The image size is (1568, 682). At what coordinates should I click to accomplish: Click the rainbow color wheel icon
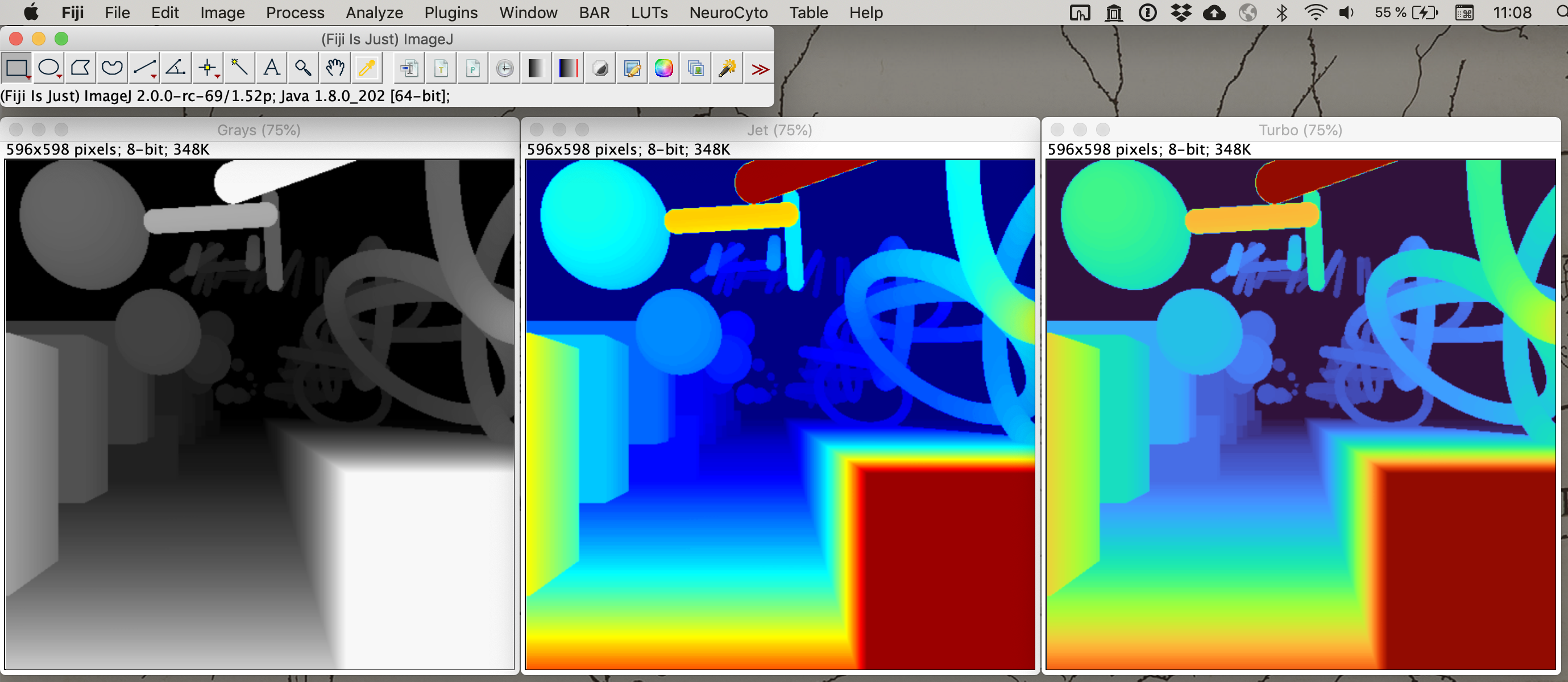[663, 68]
